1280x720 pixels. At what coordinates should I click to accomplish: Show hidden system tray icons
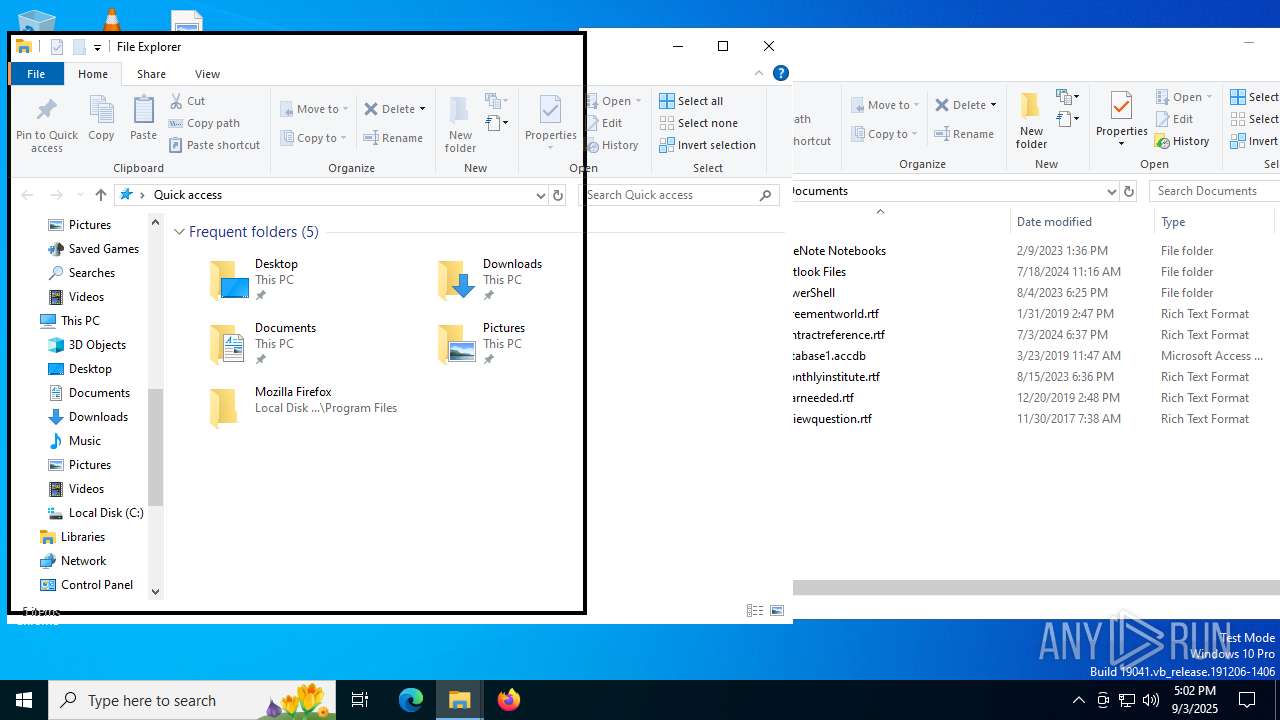1078,700
